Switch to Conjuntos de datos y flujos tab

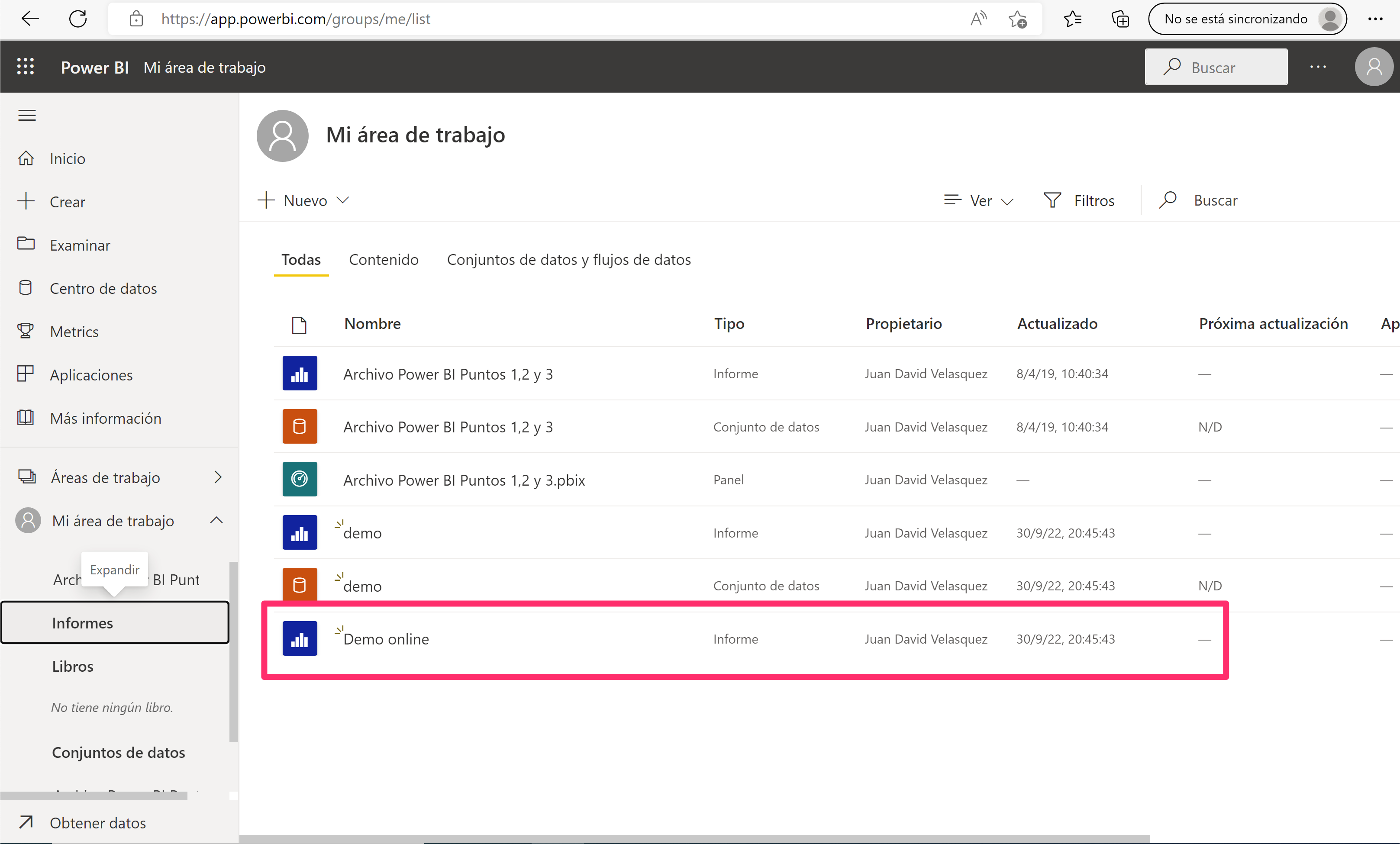[569, 260]
